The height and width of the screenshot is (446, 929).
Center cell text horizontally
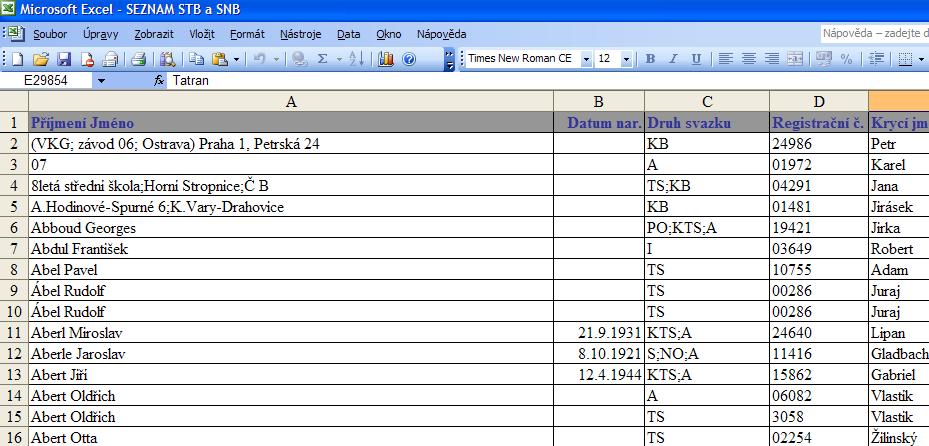(x=749, y=59)
